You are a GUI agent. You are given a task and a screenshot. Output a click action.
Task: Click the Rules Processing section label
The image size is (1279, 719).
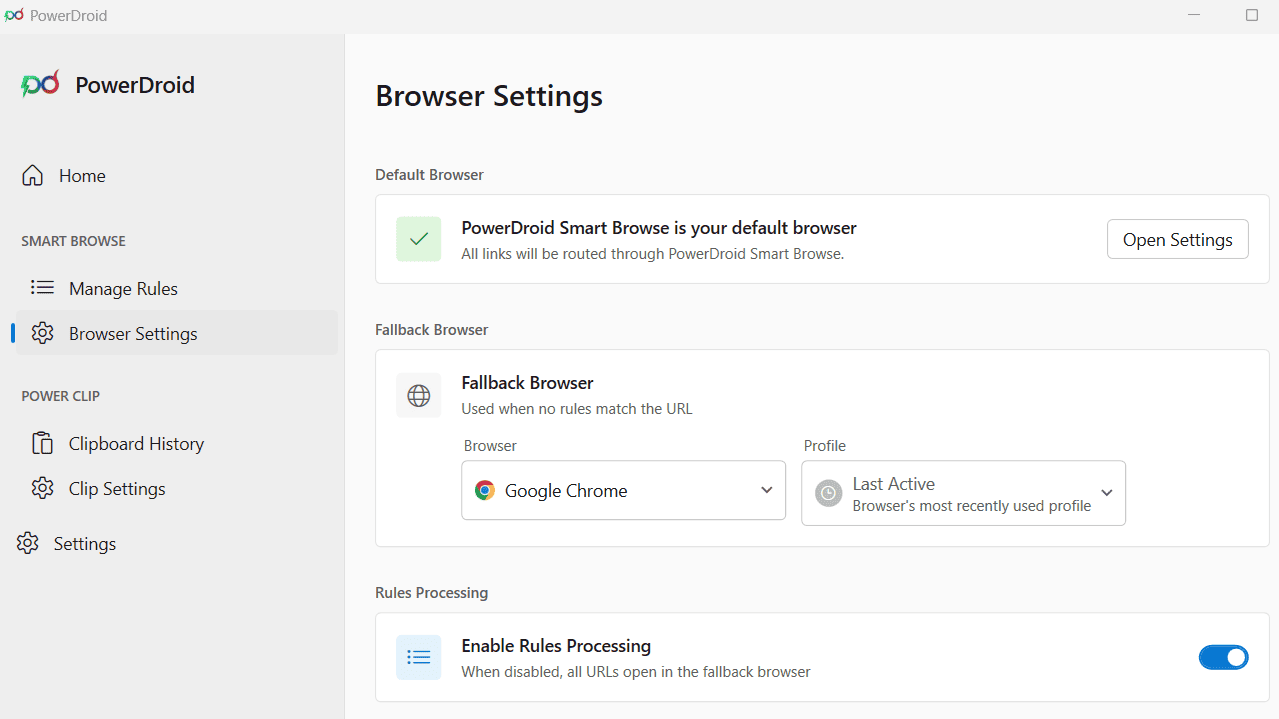431,593
